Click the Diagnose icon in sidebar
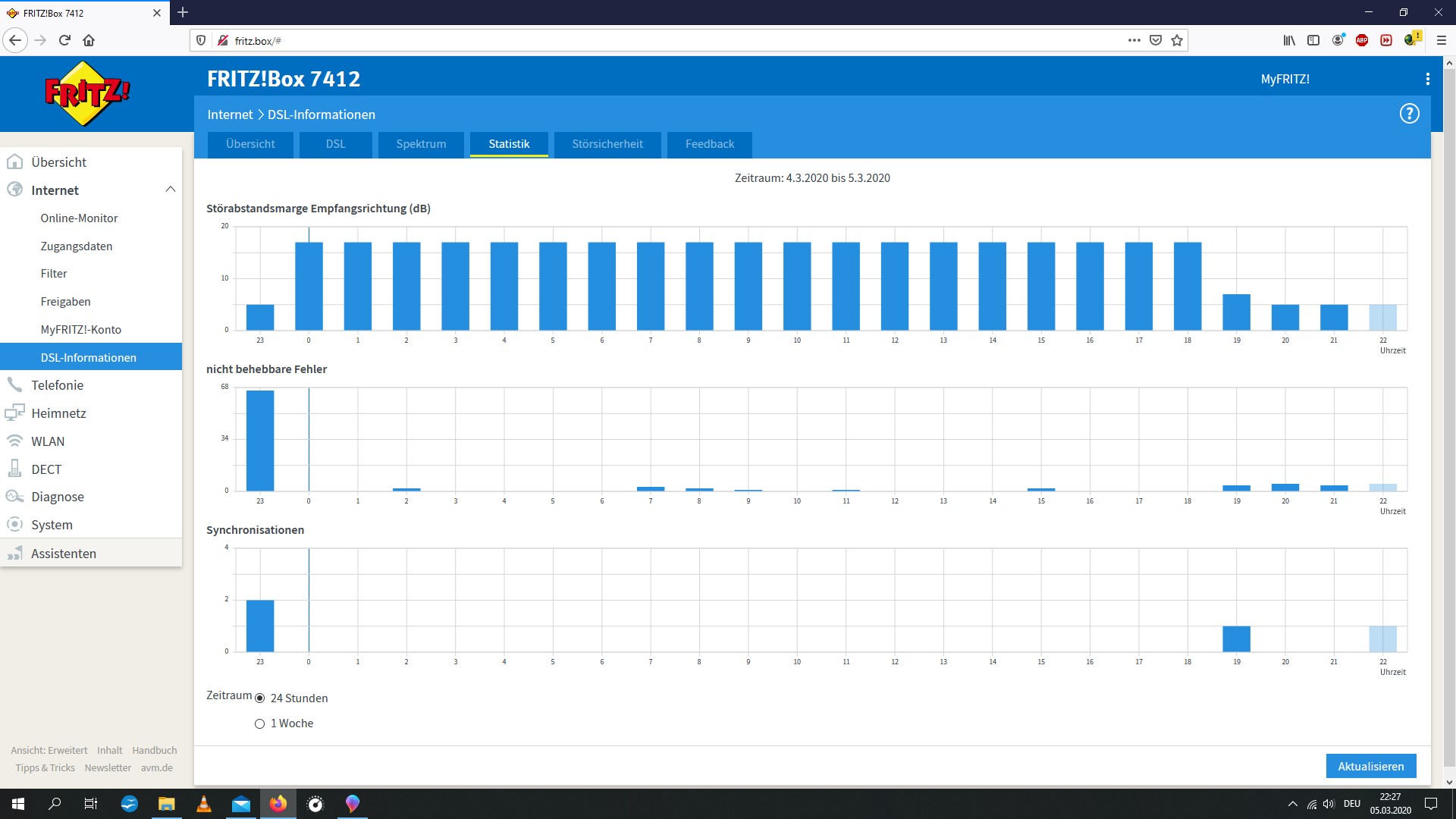 (x=14, y=497)
